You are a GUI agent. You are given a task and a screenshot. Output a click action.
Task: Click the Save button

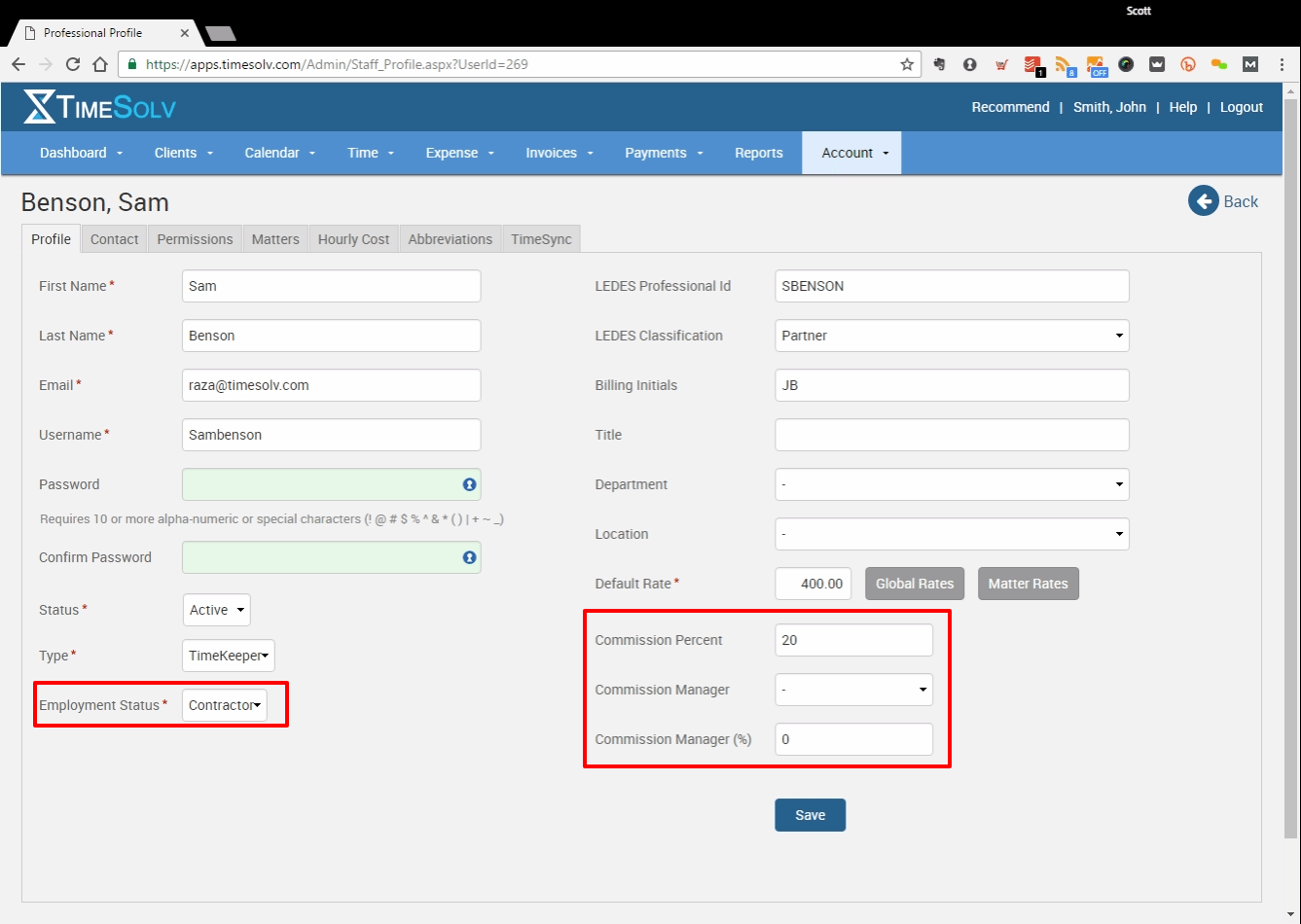(810, 815)
